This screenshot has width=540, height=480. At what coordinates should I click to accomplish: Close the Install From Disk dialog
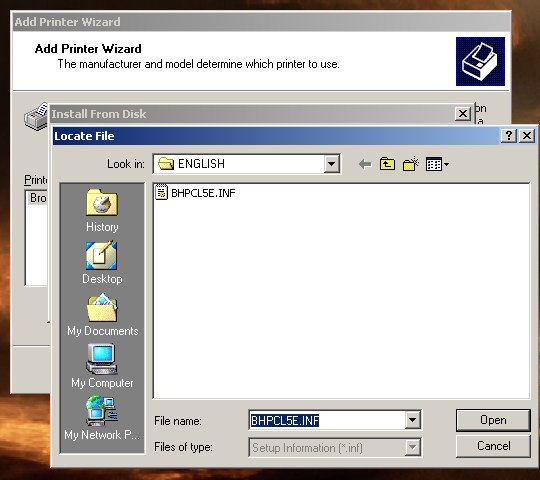(x=463, y=113)
